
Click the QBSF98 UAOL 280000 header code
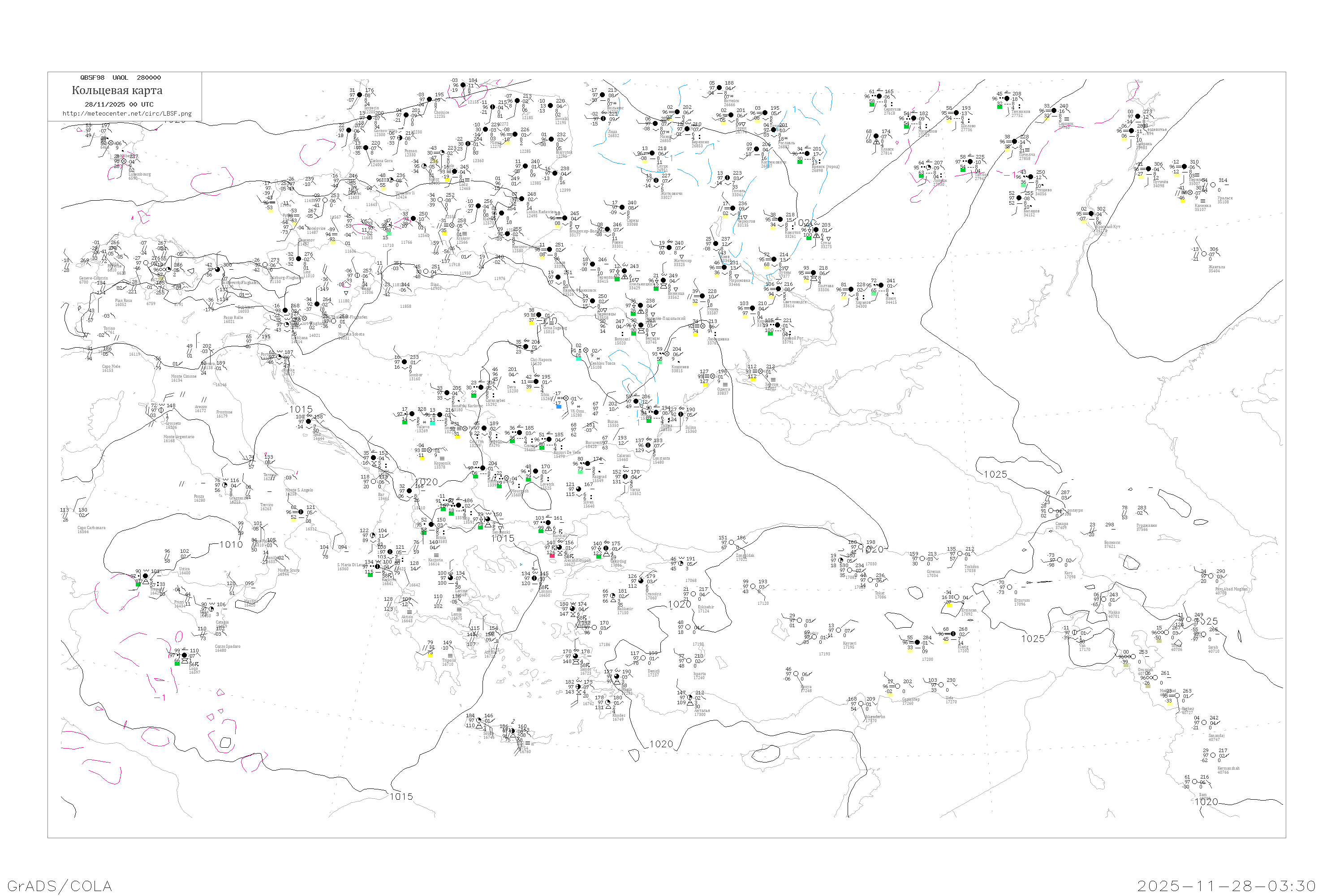[x=121, y=78]
